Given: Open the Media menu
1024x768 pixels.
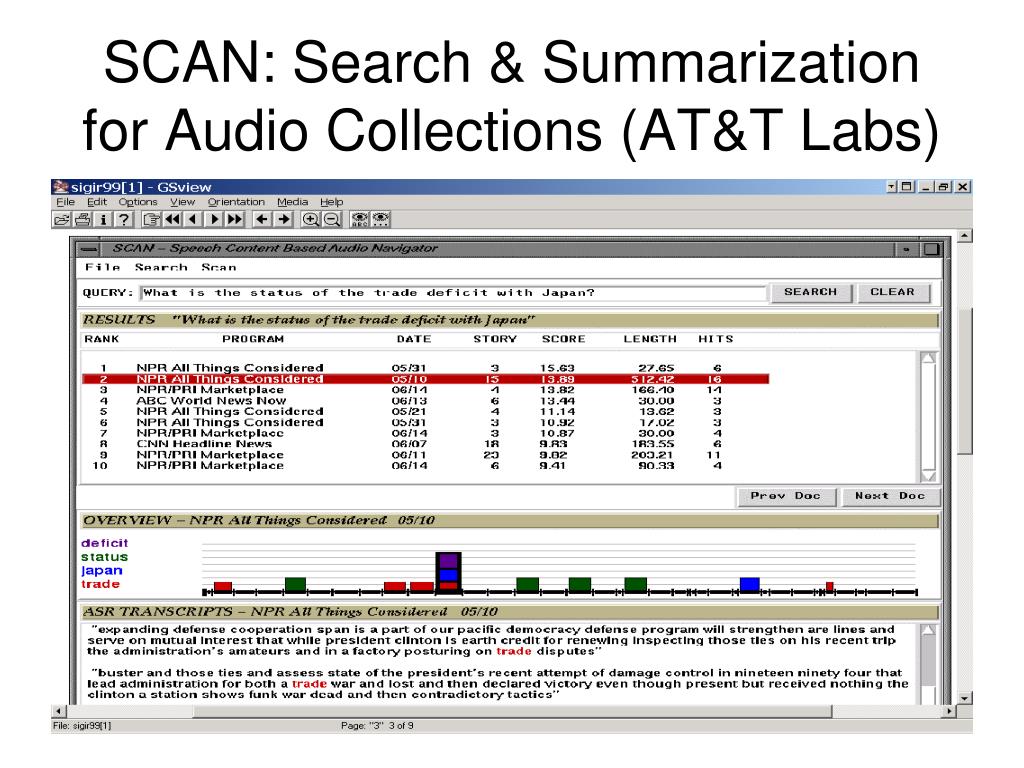Looking at the screenshot, I should (x=293, y=202).
